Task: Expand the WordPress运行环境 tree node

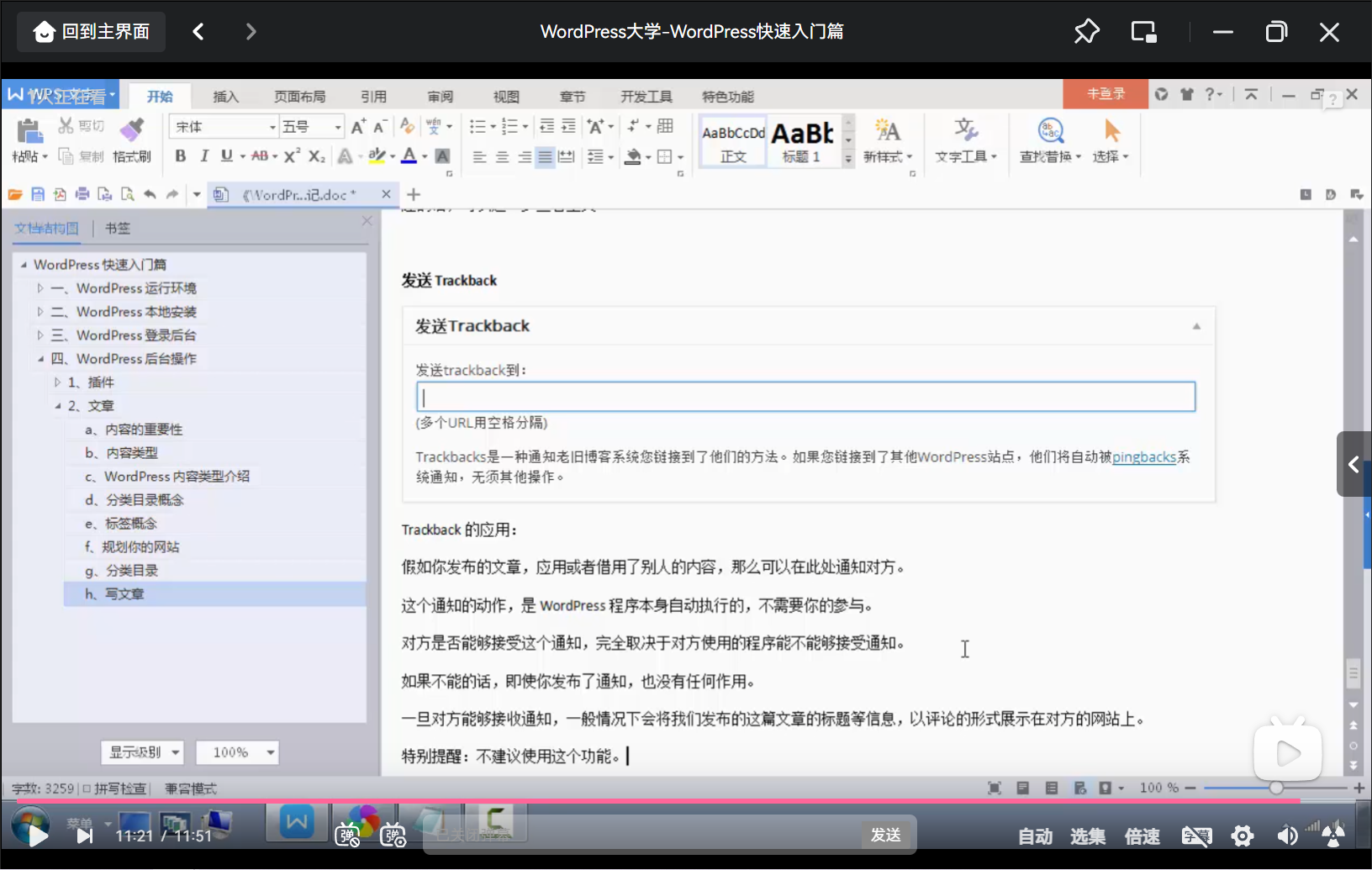Action: 40,288
